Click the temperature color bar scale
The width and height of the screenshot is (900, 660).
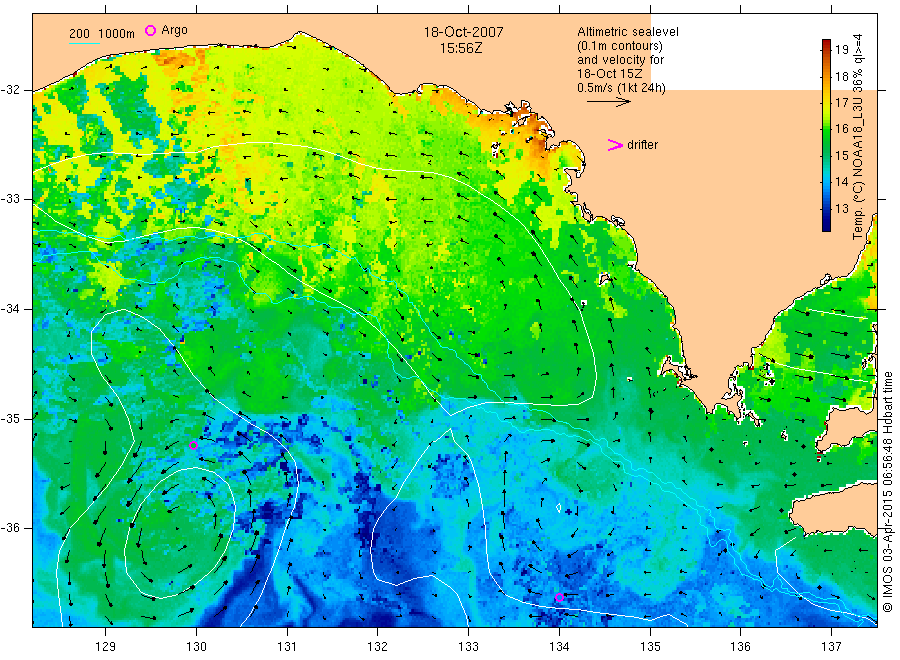tap(827, 135)
